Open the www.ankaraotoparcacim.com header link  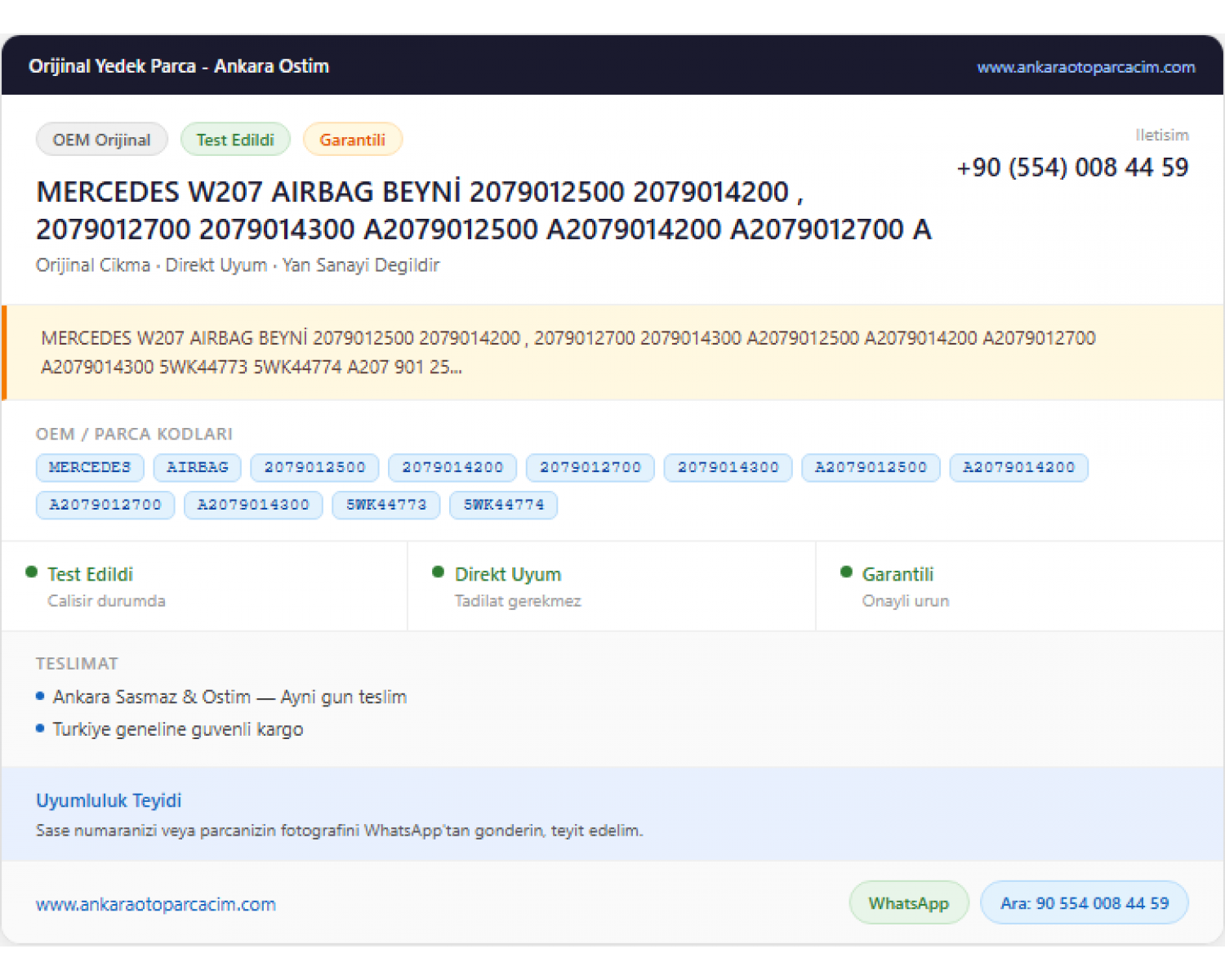click(x=1086, y=67)
